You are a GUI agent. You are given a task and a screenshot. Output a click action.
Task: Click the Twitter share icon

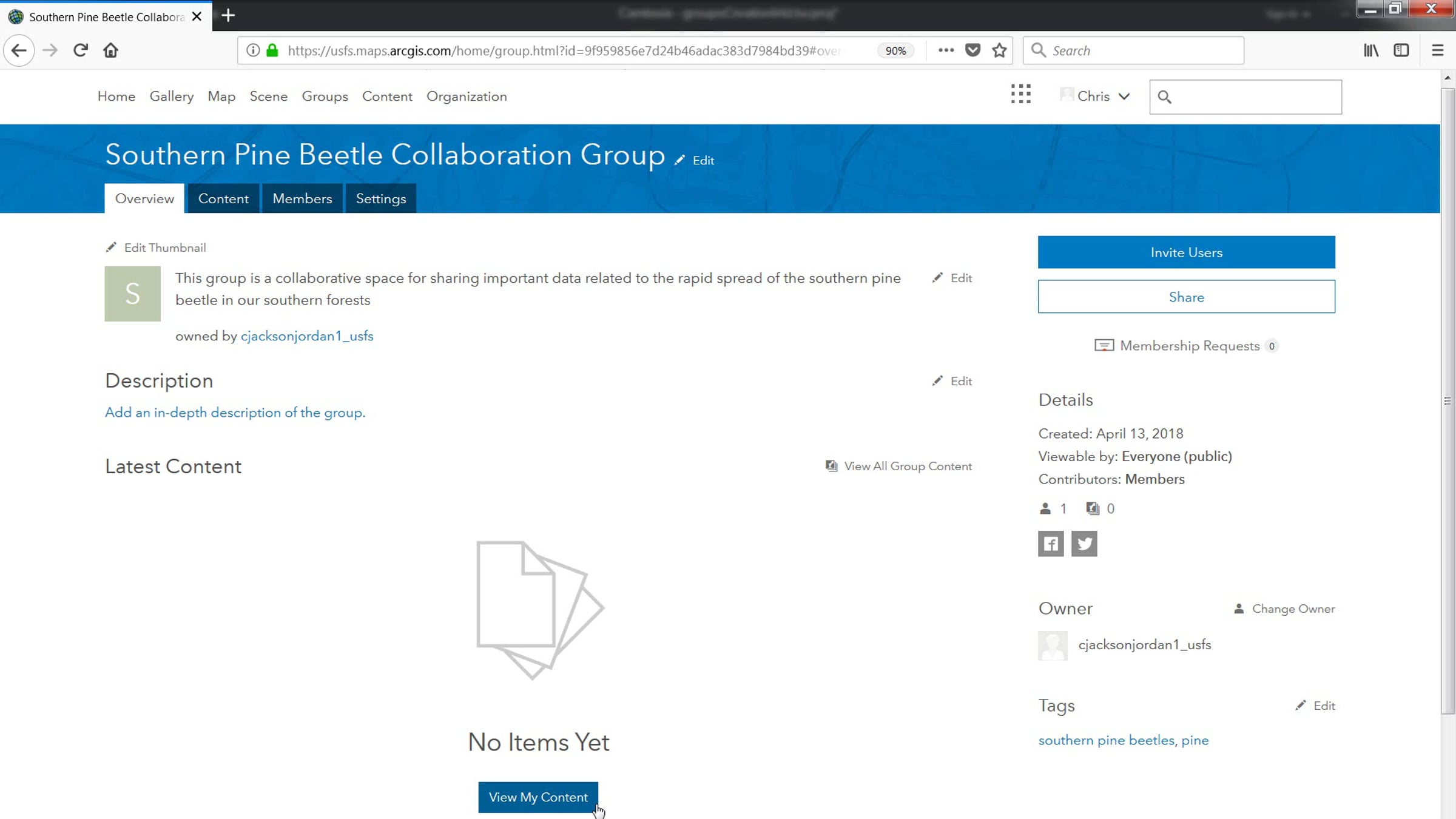(x=1084, y=544)
